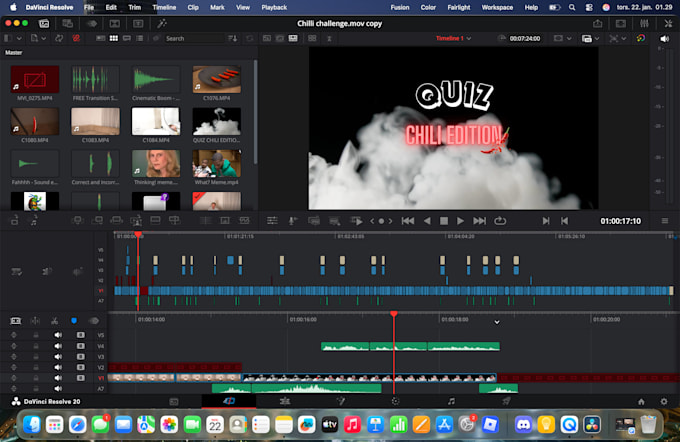Jump to first frame with skip-back button
The height and width of the screenshot is (442, 680).
pos(408,221)
